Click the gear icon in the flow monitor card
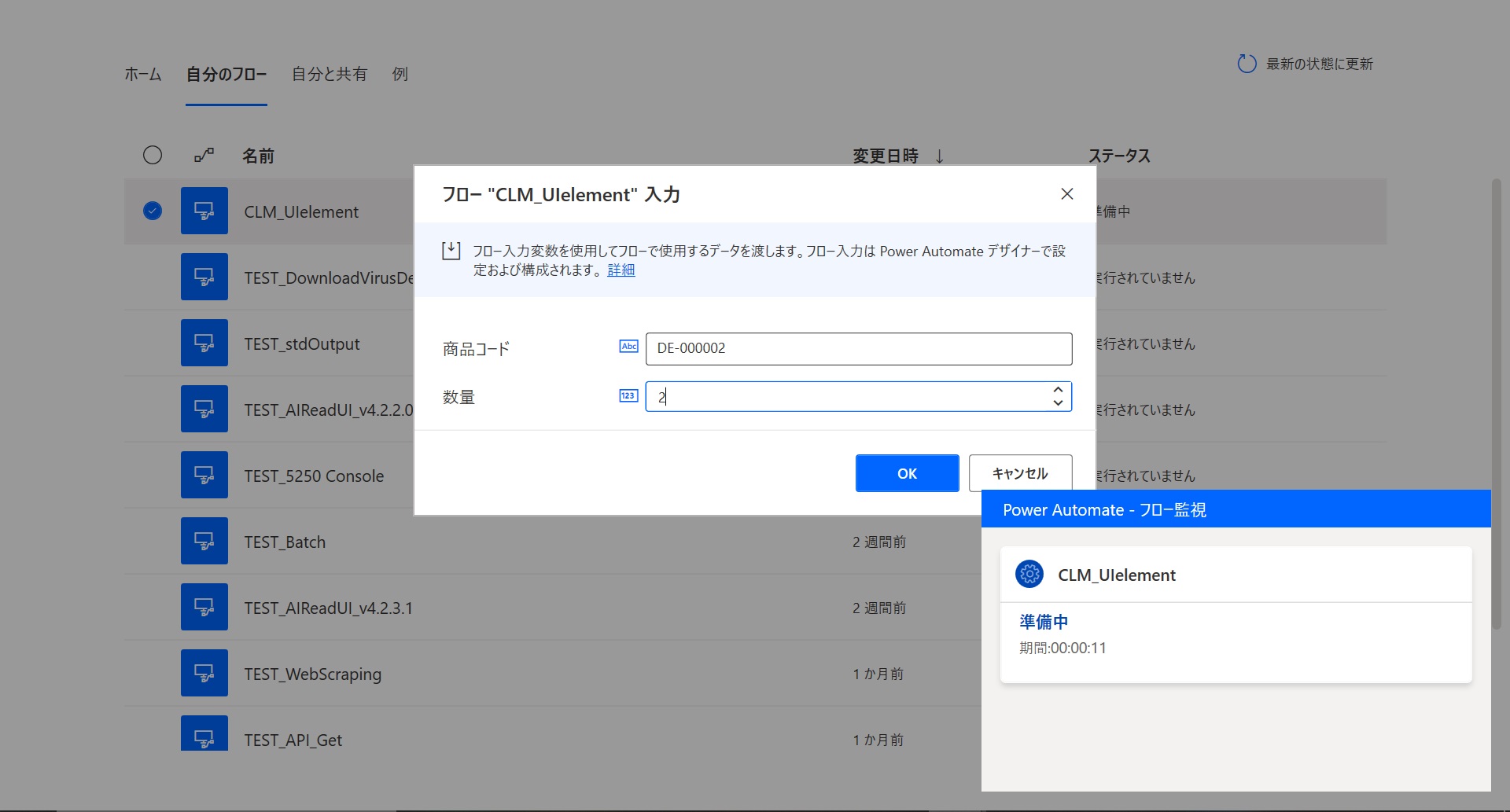This screenshot has width=1510, height=812. (1029, 575)
